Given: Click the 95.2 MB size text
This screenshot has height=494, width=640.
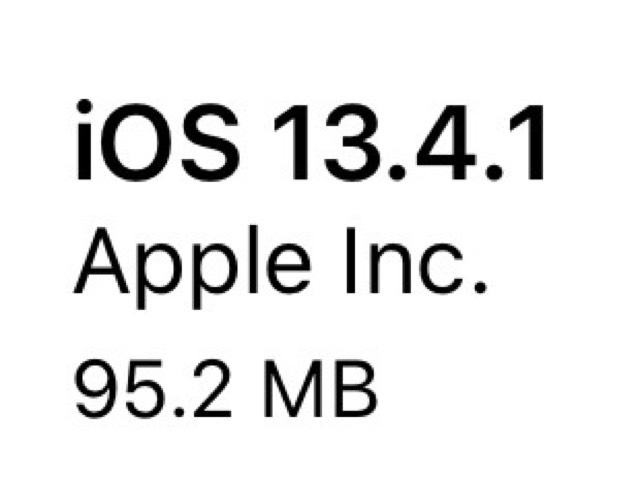Looking at the screenshot, I should (x=226, y=389).
